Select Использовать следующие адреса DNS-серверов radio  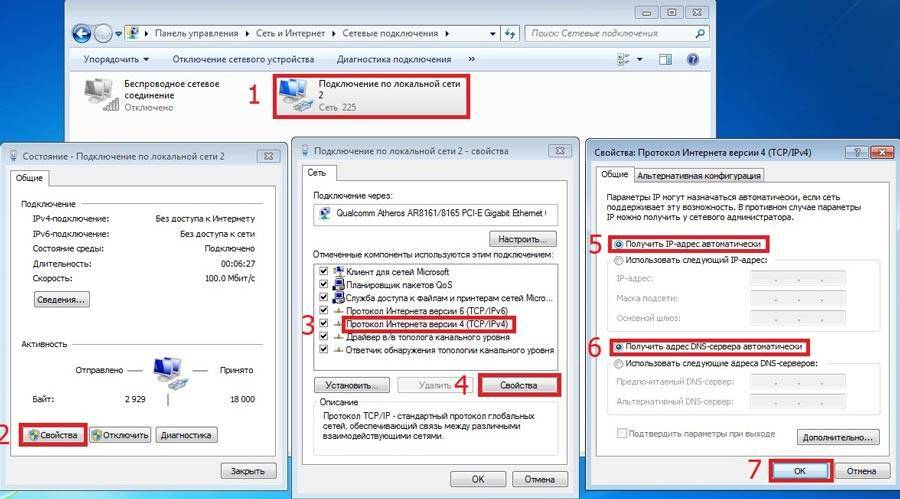coord(618,363)
